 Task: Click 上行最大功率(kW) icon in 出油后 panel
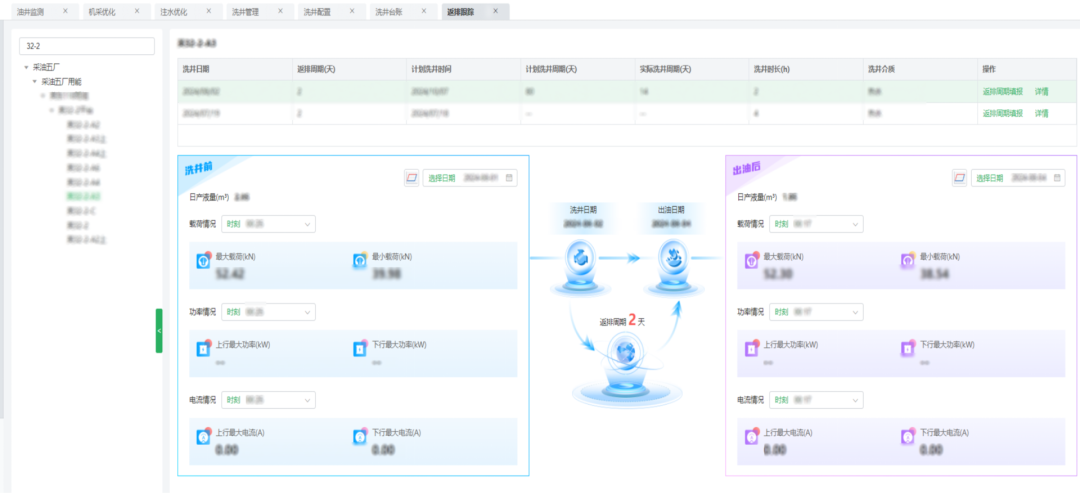[751, 349]
